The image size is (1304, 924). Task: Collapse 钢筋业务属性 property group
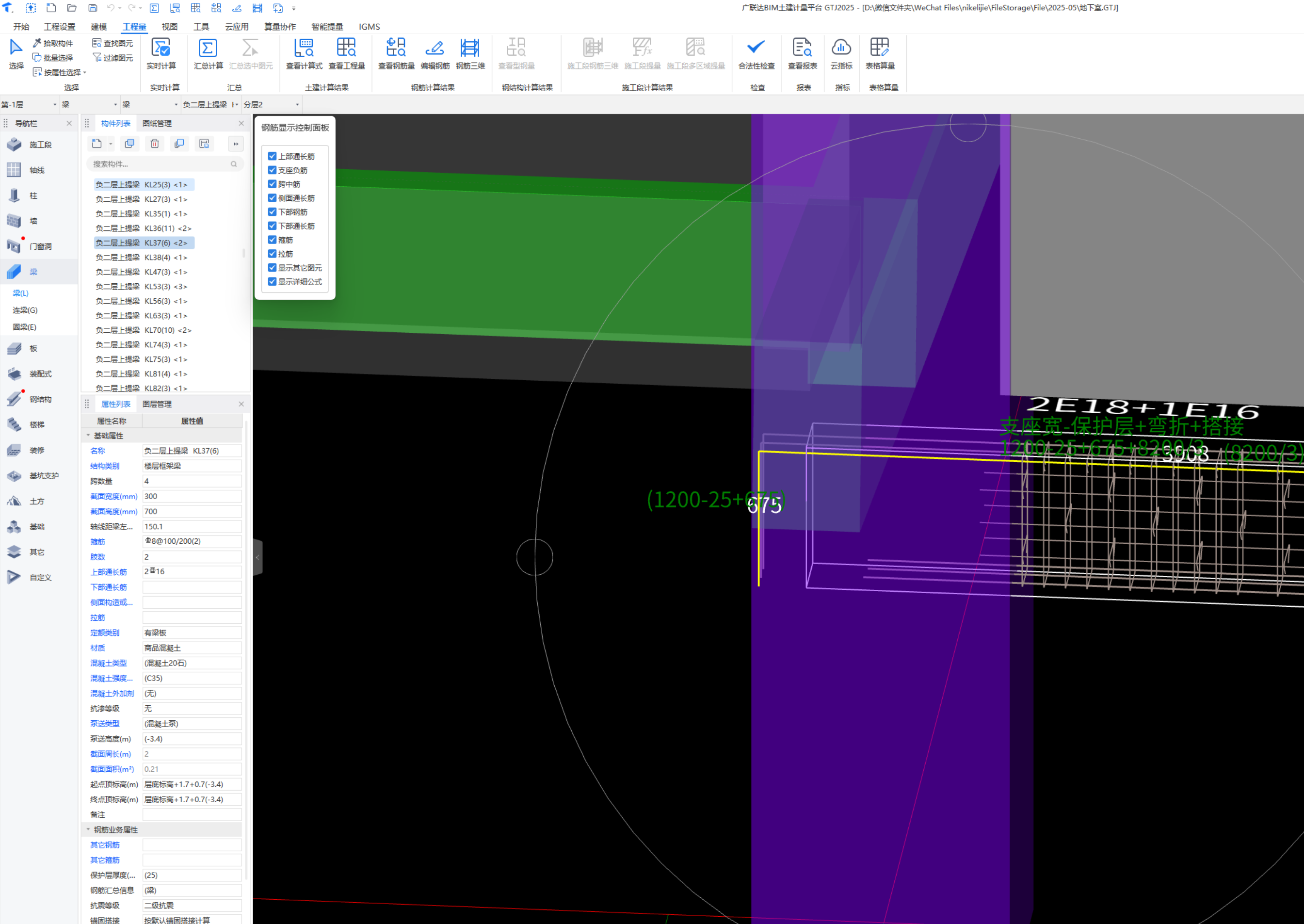click(x=88, y=829)
